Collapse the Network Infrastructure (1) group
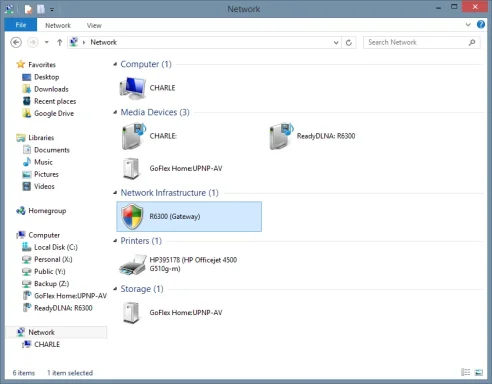The width and height of the screenshot is (492, 384). coord(115,193)
